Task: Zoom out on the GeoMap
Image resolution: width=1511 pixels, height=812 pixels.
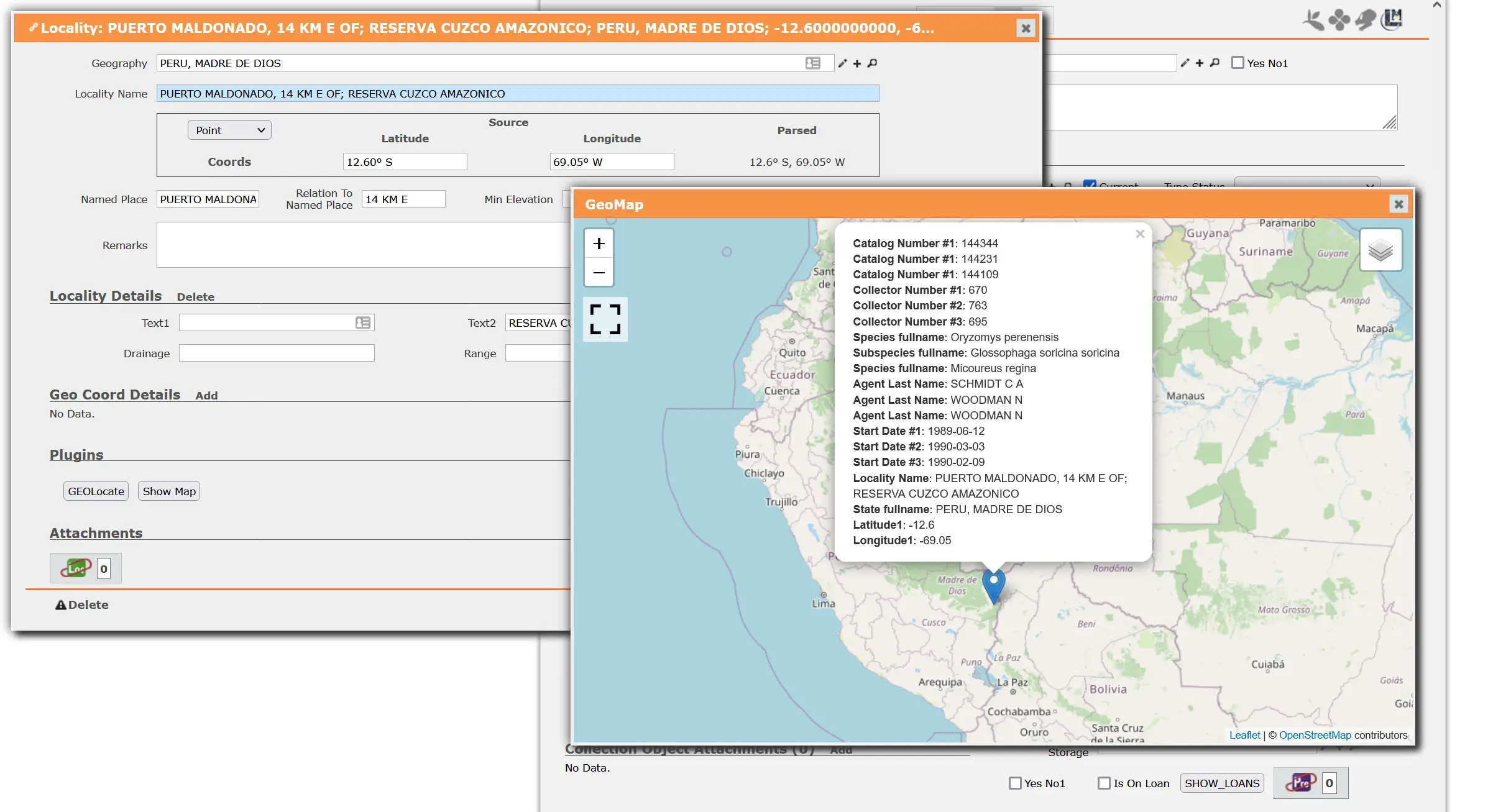Action: point(599,273)
